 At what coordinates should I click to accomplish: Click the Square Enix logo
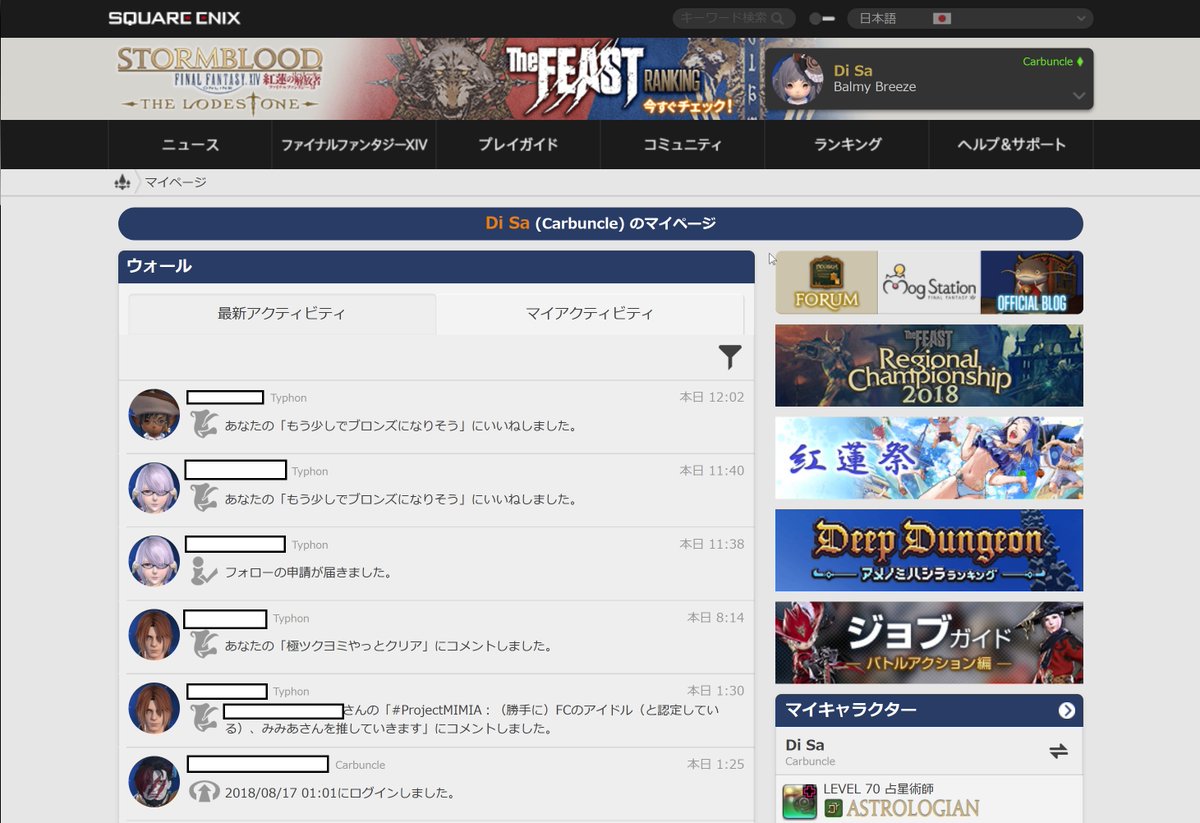(174, 18)
